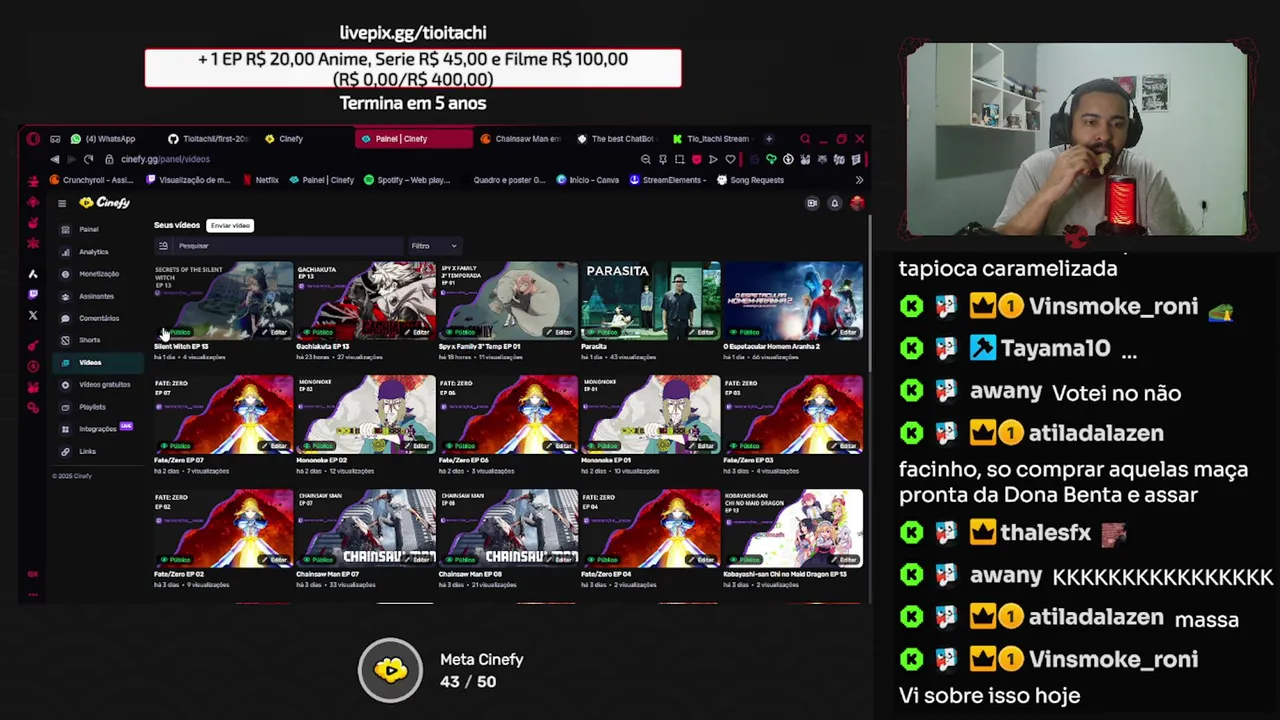Viewport: 1280px width, 720px height.
Task: Expand the bookmarks overflow chevron
Action: pos(859,180)
